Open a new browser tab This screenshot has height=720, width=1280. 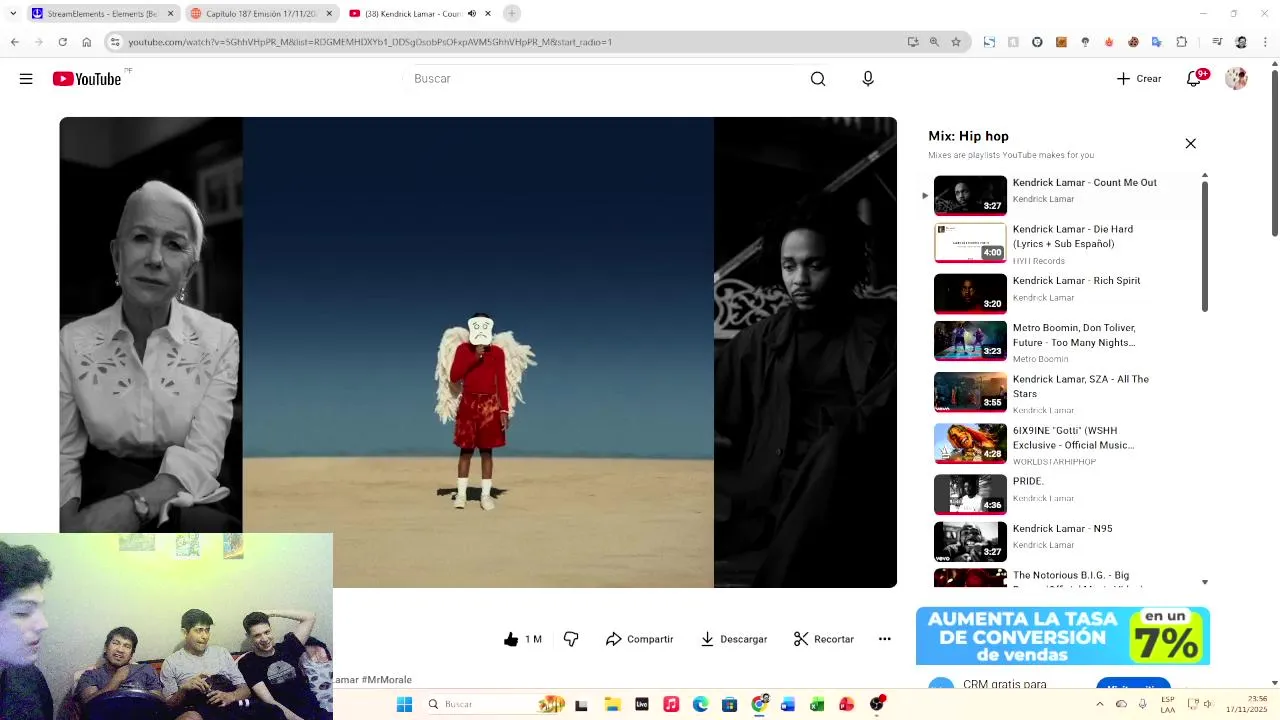[x=512, y=14]
